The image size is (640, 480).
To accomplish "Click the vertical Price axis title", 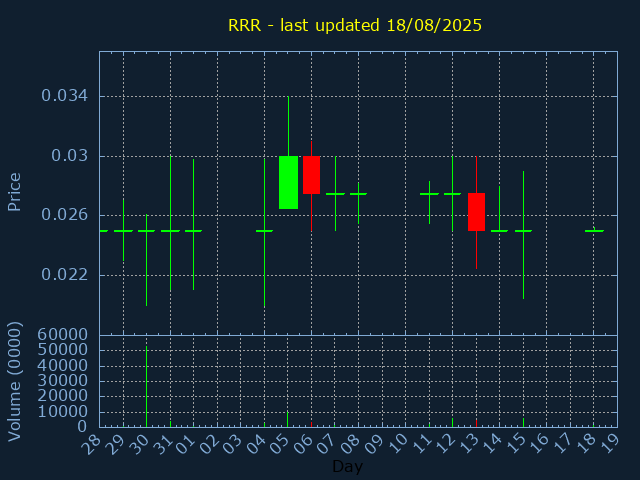I will pyautogui.click(x=14, y=192).
